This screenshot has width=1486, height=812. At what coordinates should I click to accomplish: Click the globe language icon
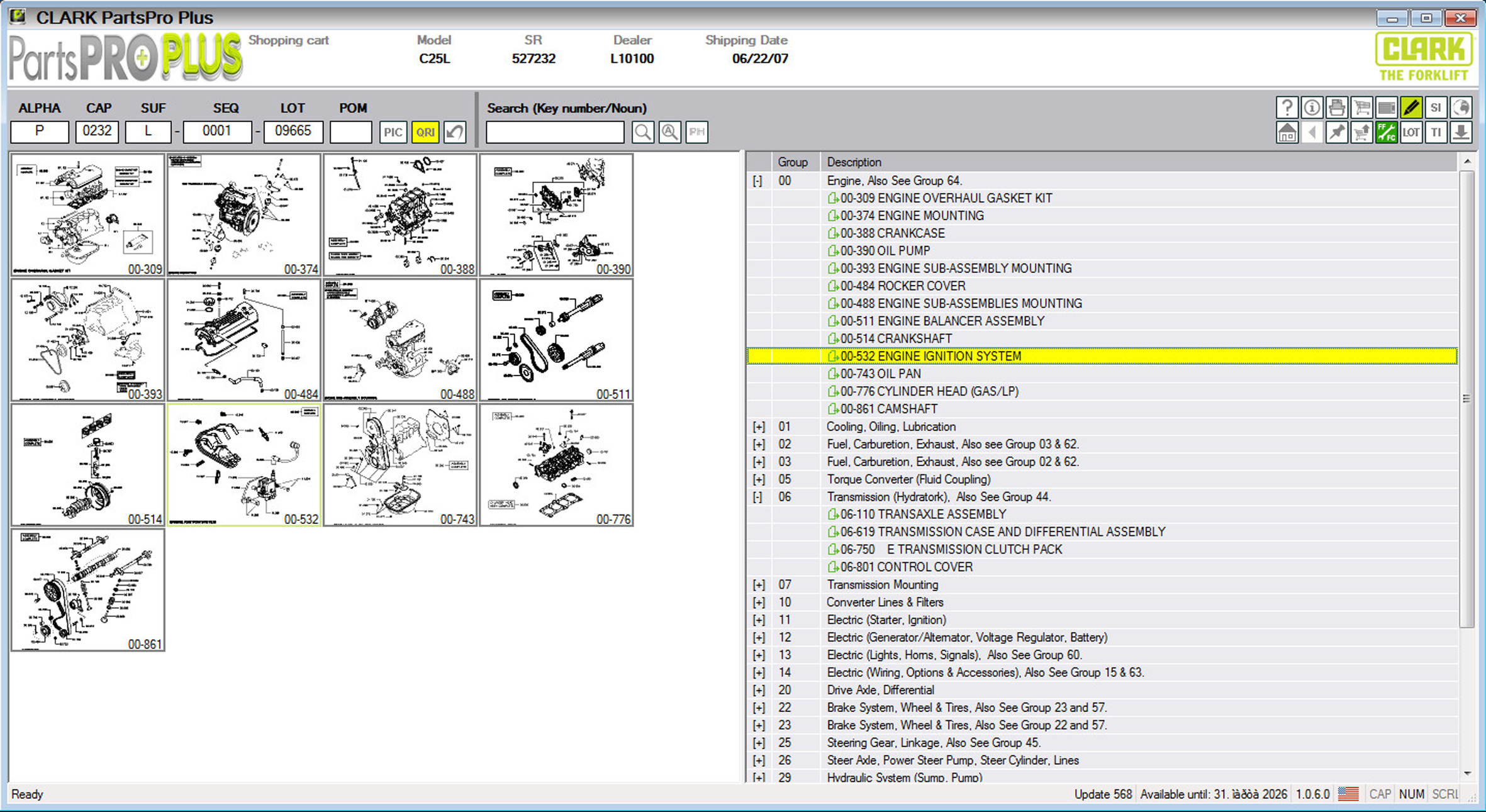point(1461,108)
